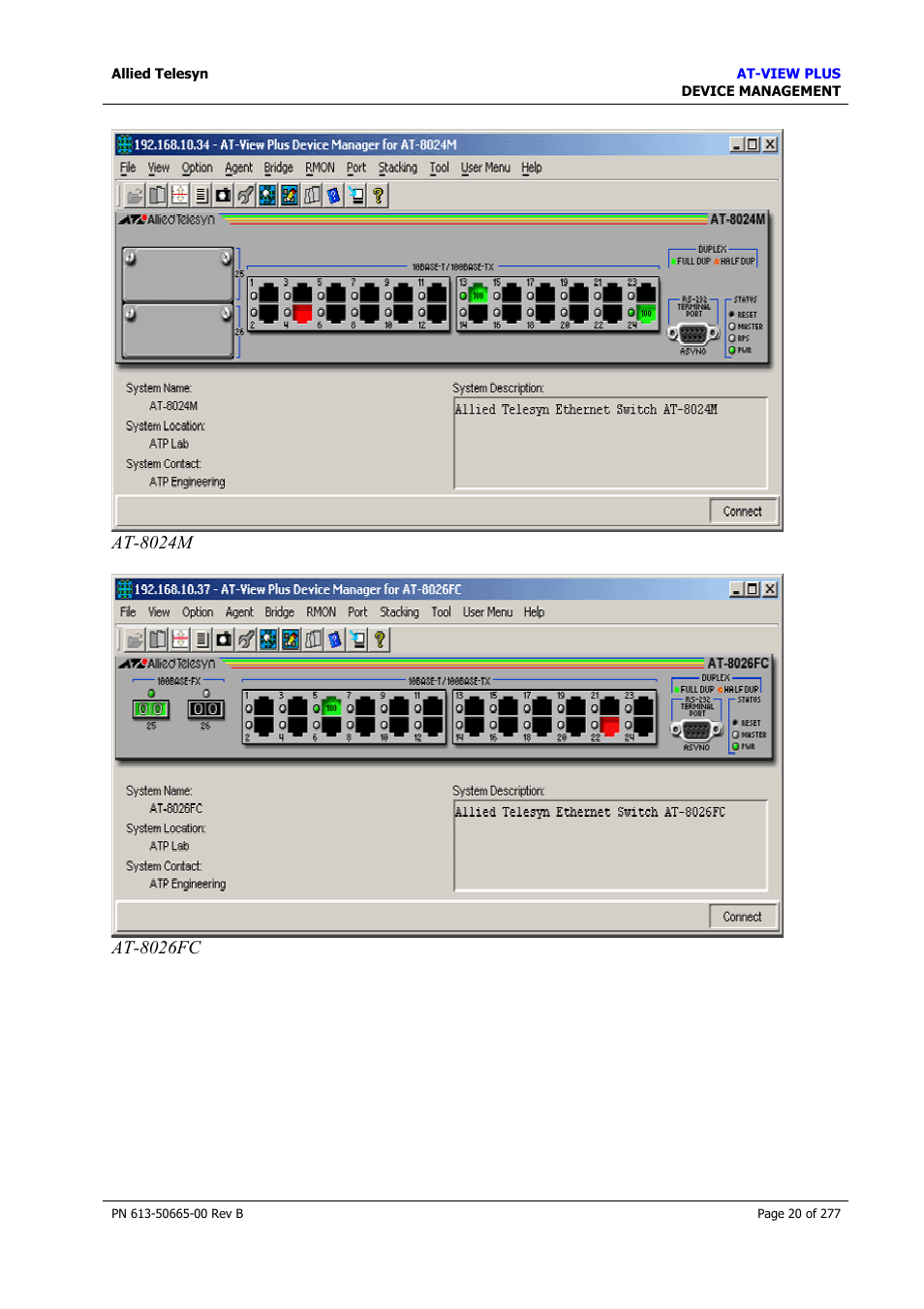The height and width of the screenshot is (1309, 924).
Task: Click the camera icon in AT-8026FC toolbar
Action: (x=224, y=639)
